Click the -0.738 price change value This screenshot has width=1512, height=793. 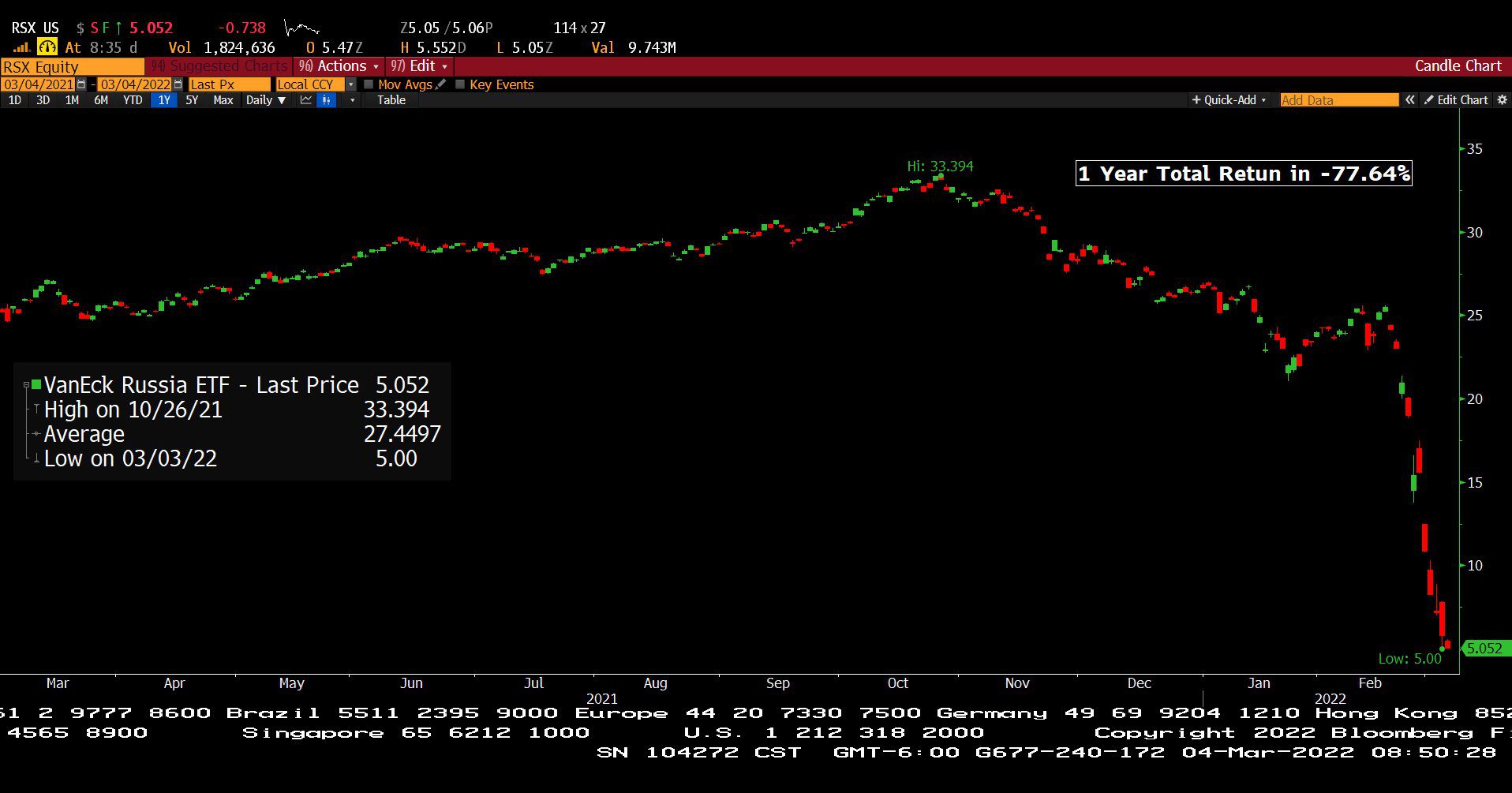pos(241,28)
